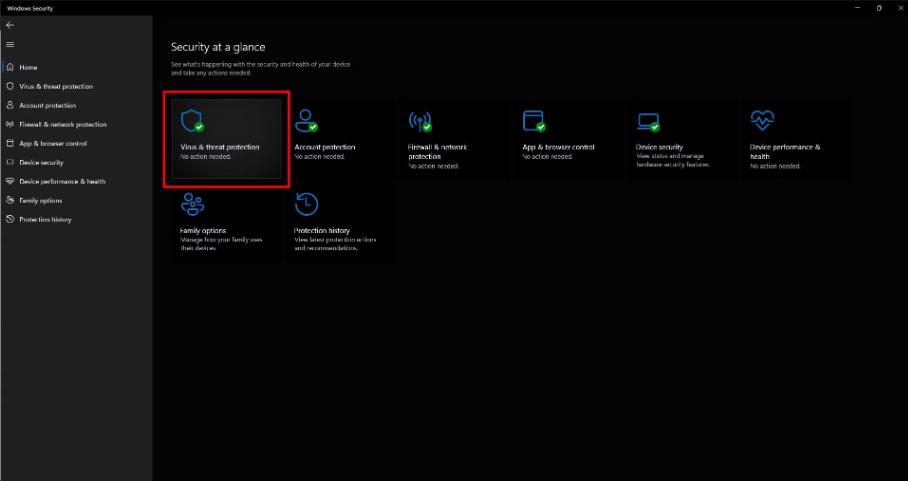Viewport: 908px width, 481px height.
Task: Click Device security laptop icon in sidebar
Action: 10,163
